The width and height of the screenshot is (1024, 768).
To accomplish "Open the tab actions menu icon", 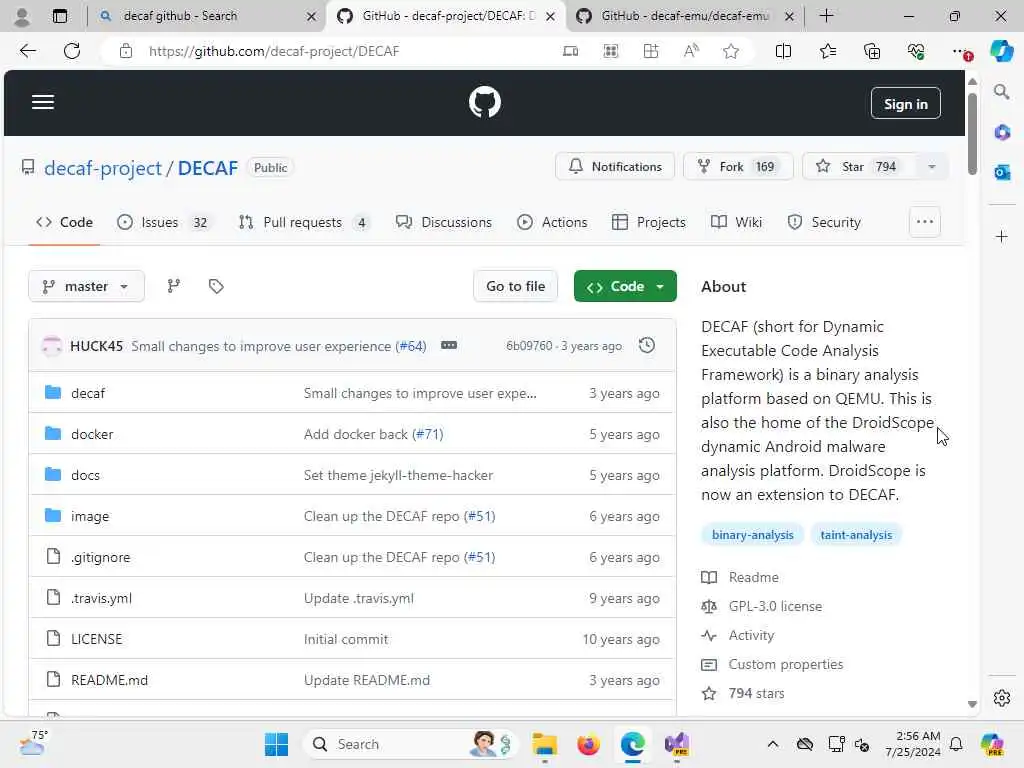I will coord(59,16).
